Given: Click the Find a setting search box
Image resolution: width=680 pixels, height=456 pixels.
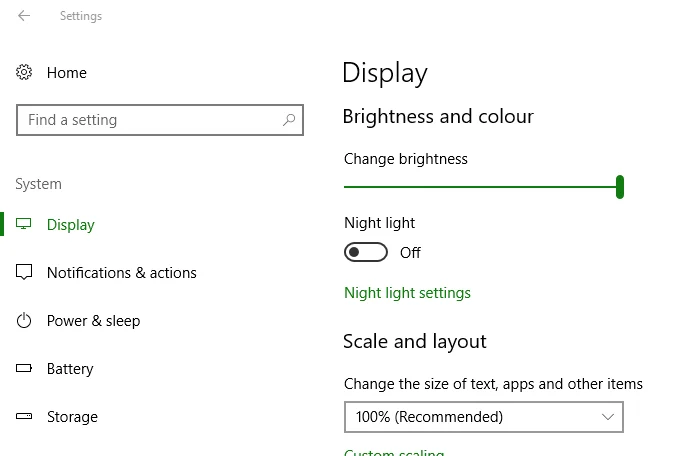Looking at the screenshot, I should pos(150,120).
